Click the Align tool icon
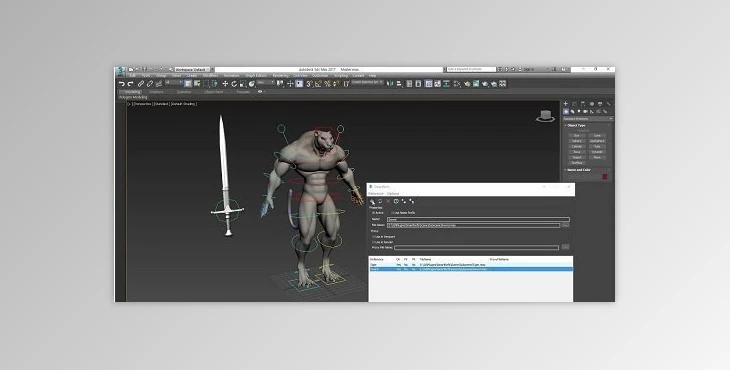 [x=399, y=84]
